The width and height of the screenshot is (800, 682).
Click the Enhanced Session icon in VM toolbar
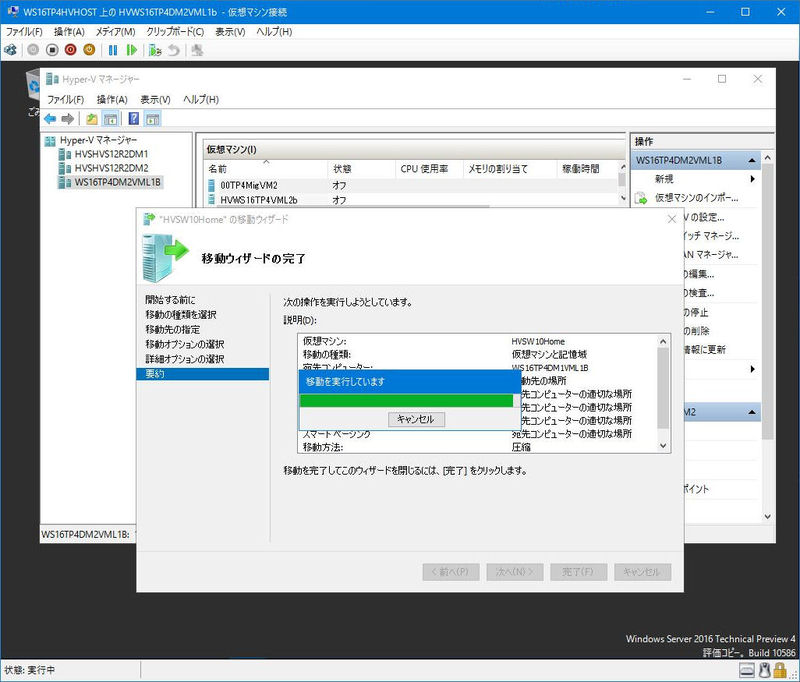(x=197, y=50)
